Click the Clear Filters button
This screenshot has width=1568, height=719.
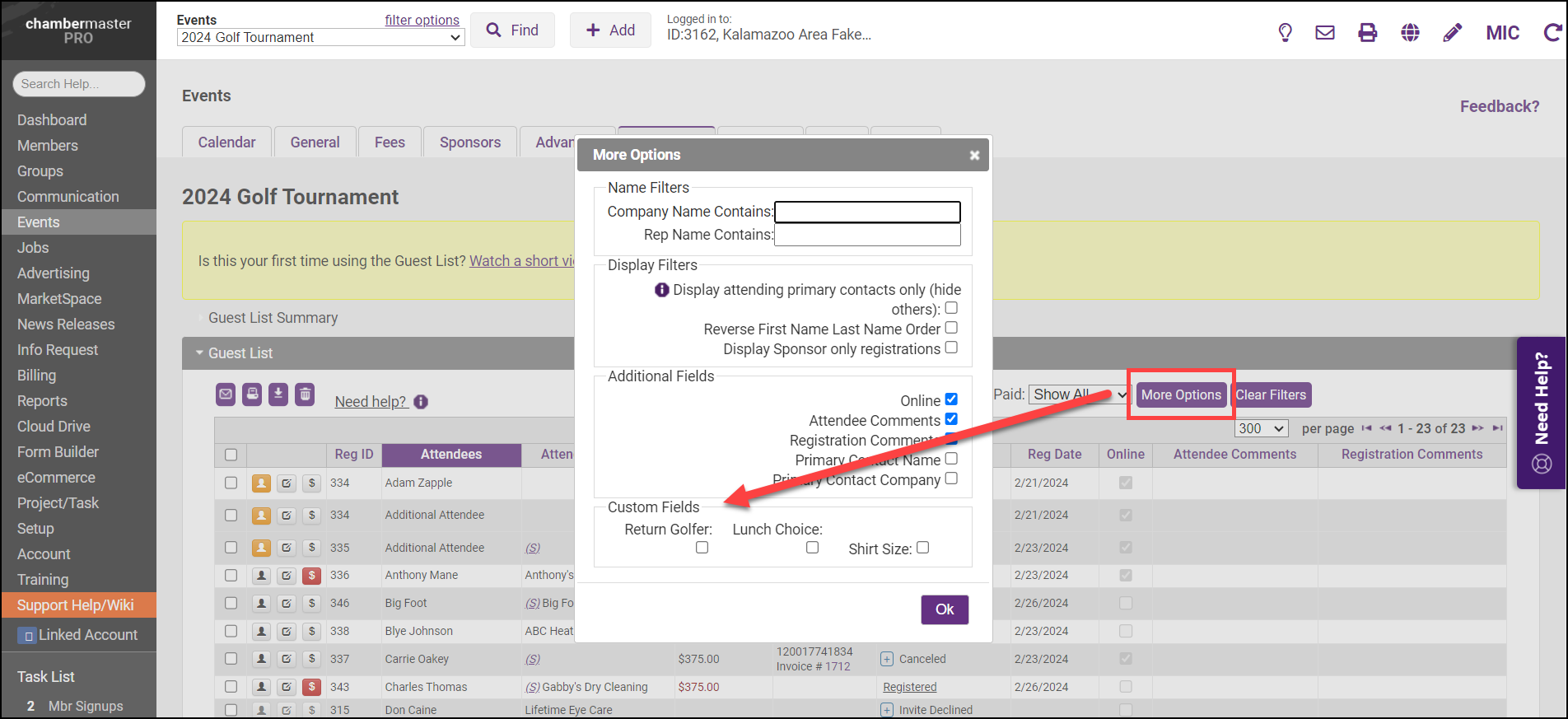[1271, 395]
